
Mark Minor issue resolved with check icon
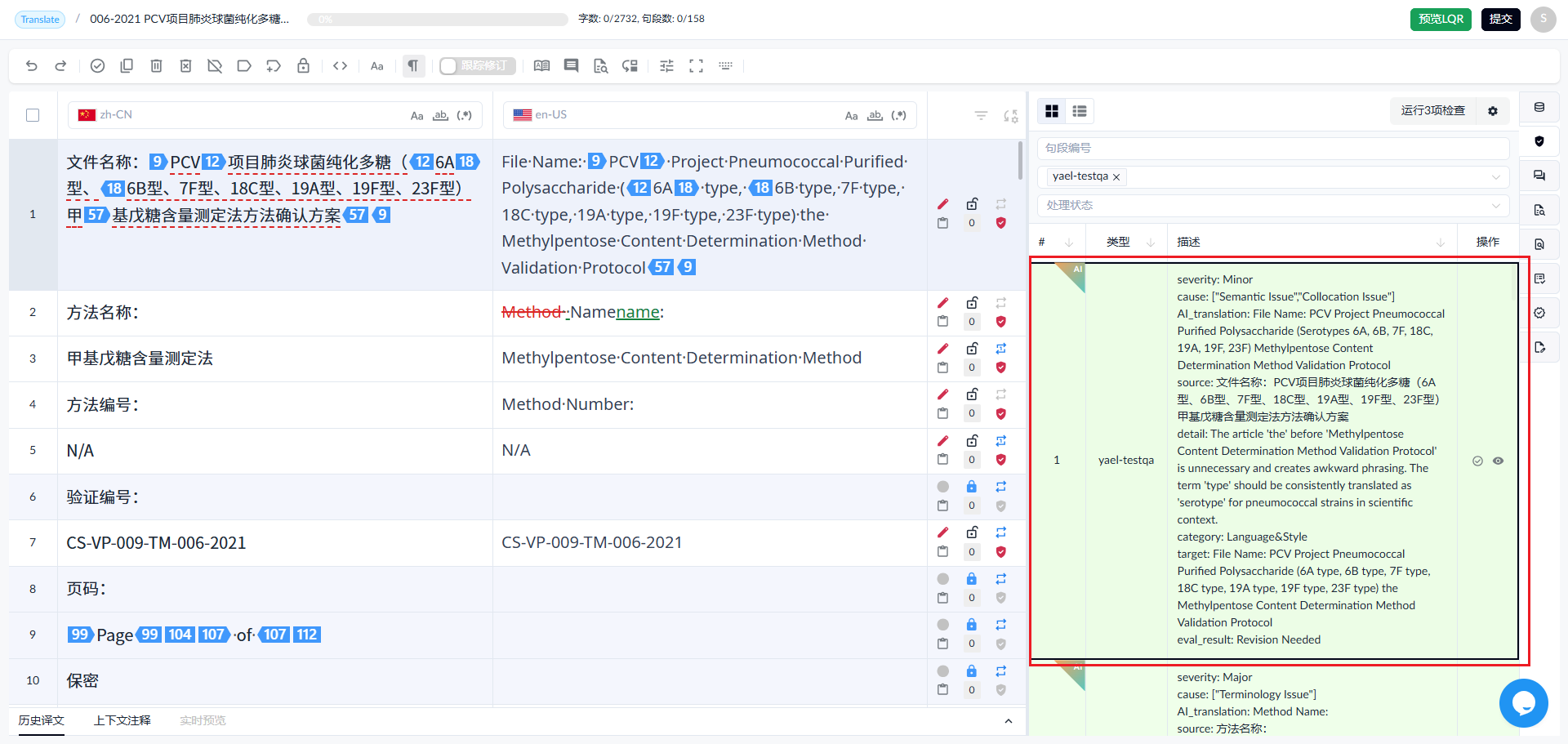click(1477, 461)
